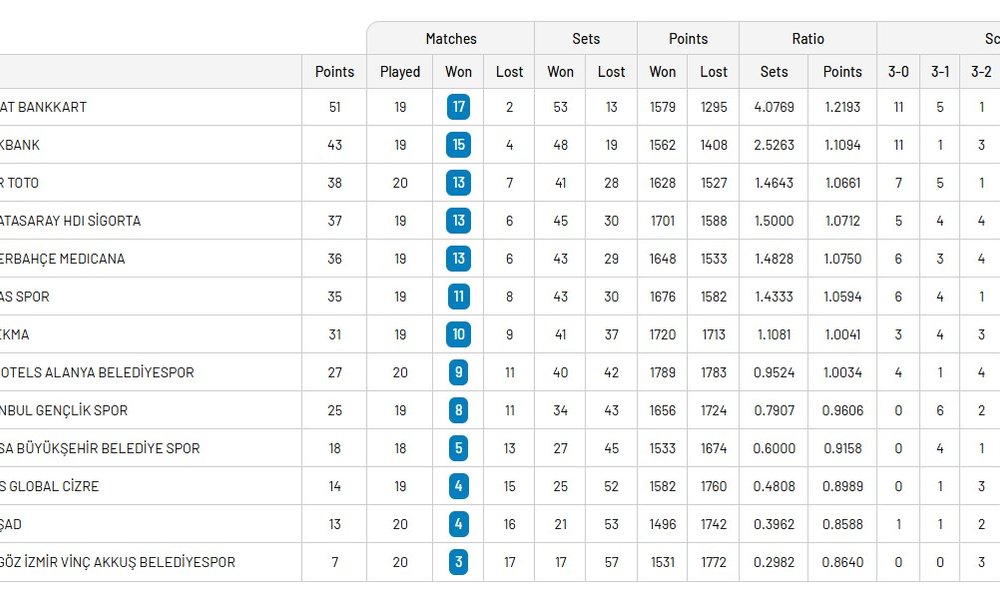
Task: Click the Matches group header
Action: [x=451, y=39]
